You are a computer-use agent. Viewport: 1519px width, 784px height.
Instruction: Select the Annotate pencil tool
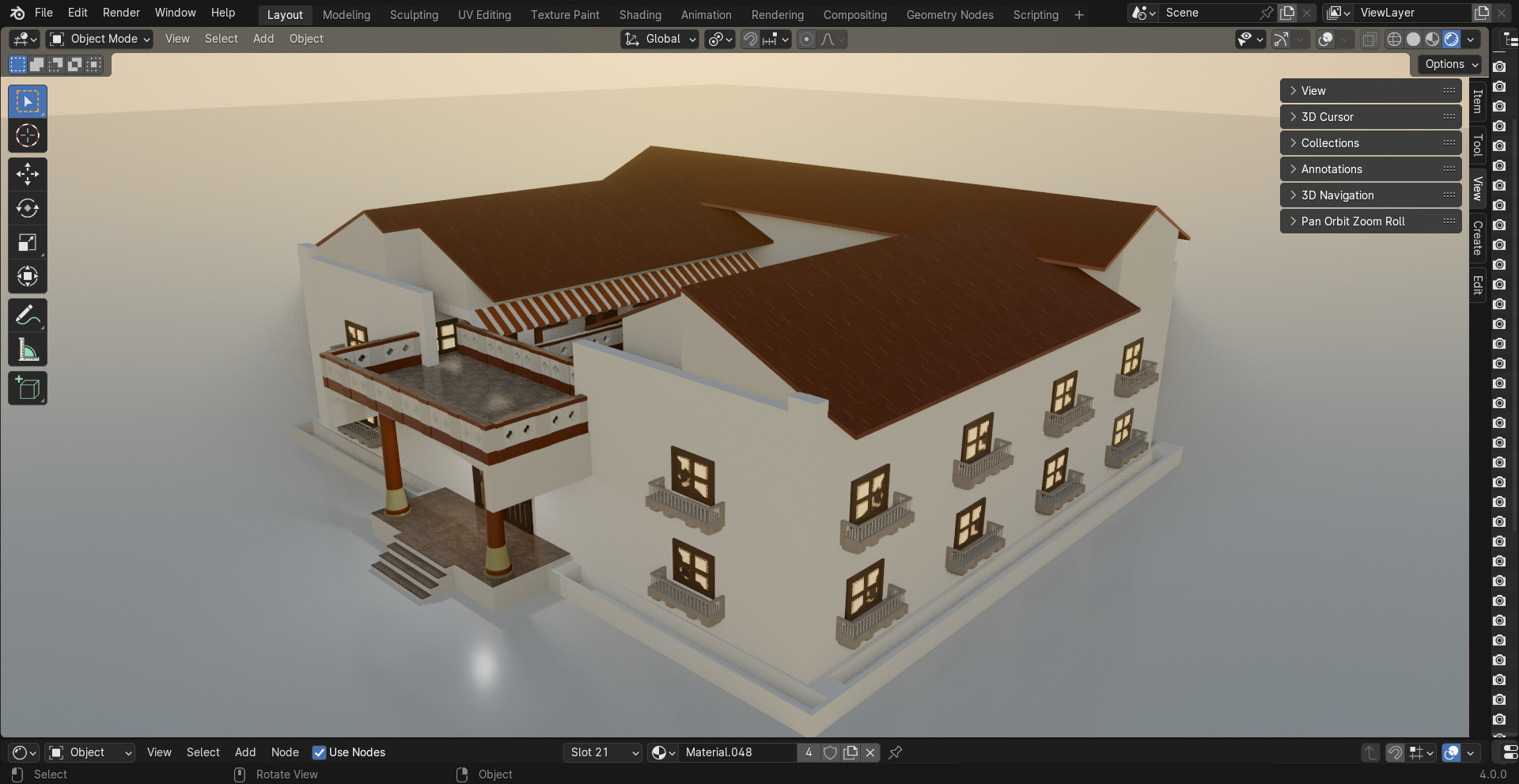[28, 315]
